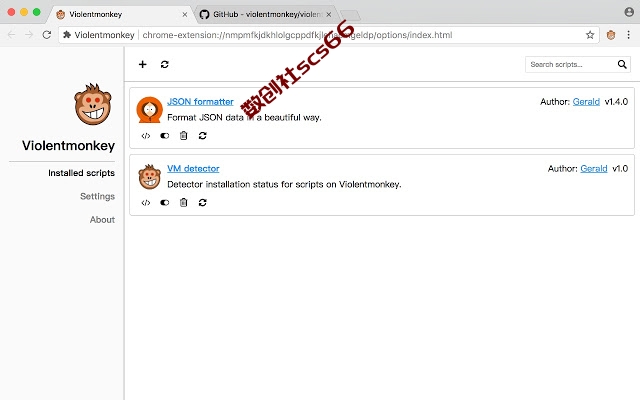This screenshot has width=640, height=400.
Task: Open About in sidebar
Action: point(102,220)
